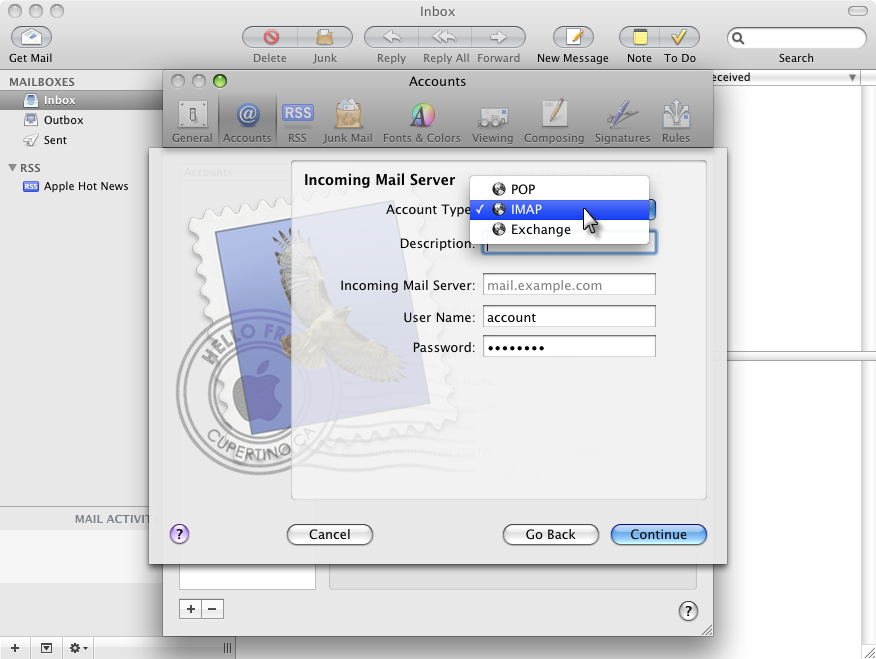Viewport: 876px width, 659px height.
Task: Select the Sent mailbox
Action: (81, 140)
